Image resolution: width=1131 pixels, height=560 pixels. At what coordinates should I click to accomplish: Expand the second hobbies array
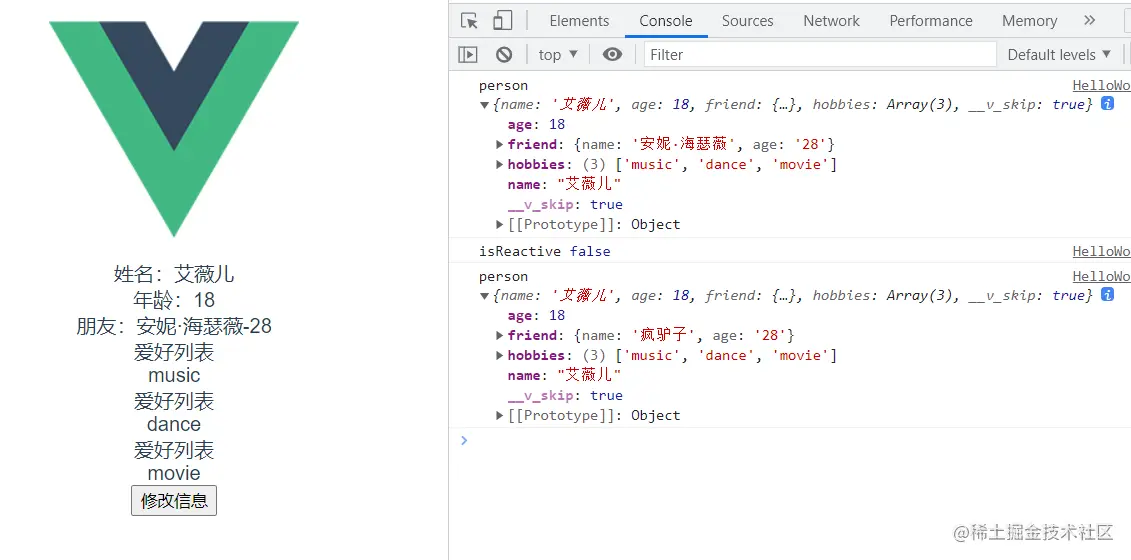(499, 355)
